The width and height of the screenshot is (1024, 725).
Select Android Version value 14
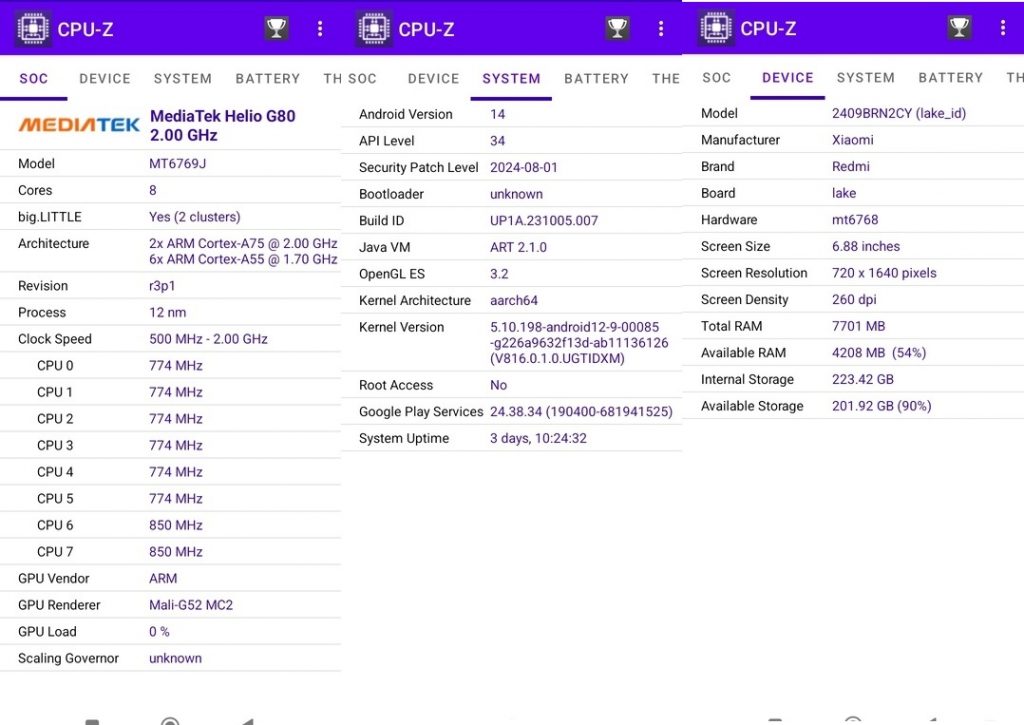(498, 114)
